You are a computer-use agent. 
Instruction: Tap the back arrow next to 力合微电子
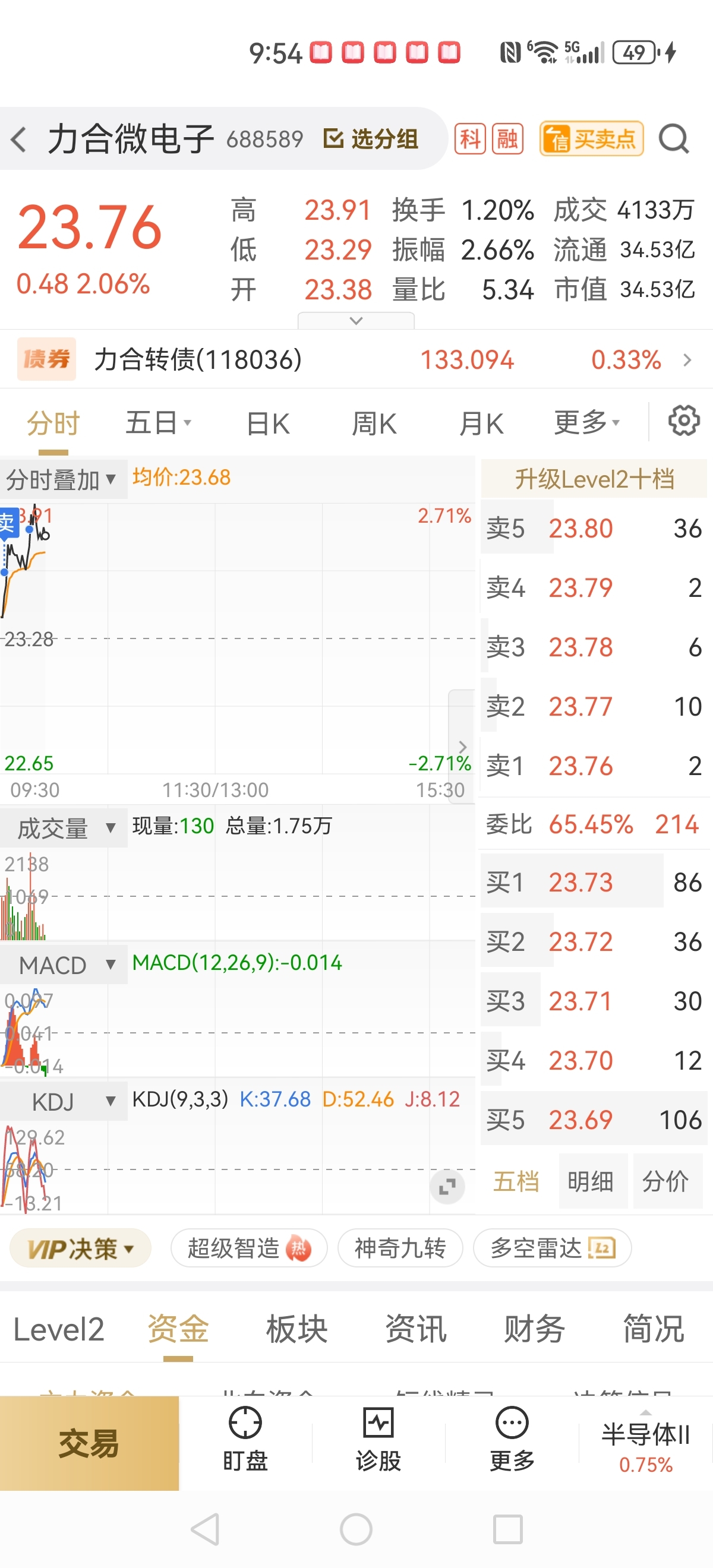20,140
